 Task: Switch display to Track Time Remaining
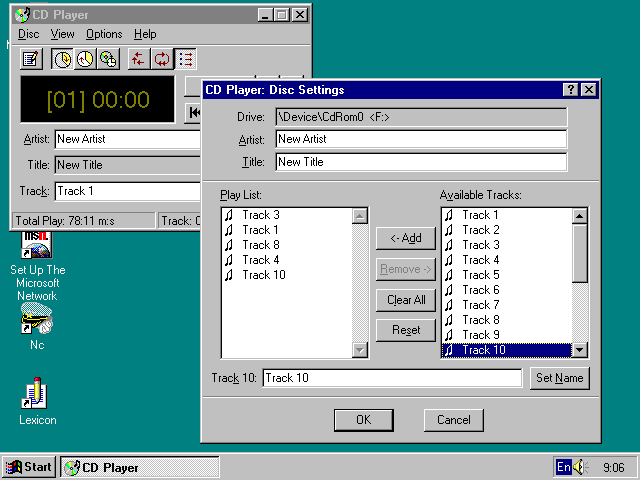pos(85,59)
